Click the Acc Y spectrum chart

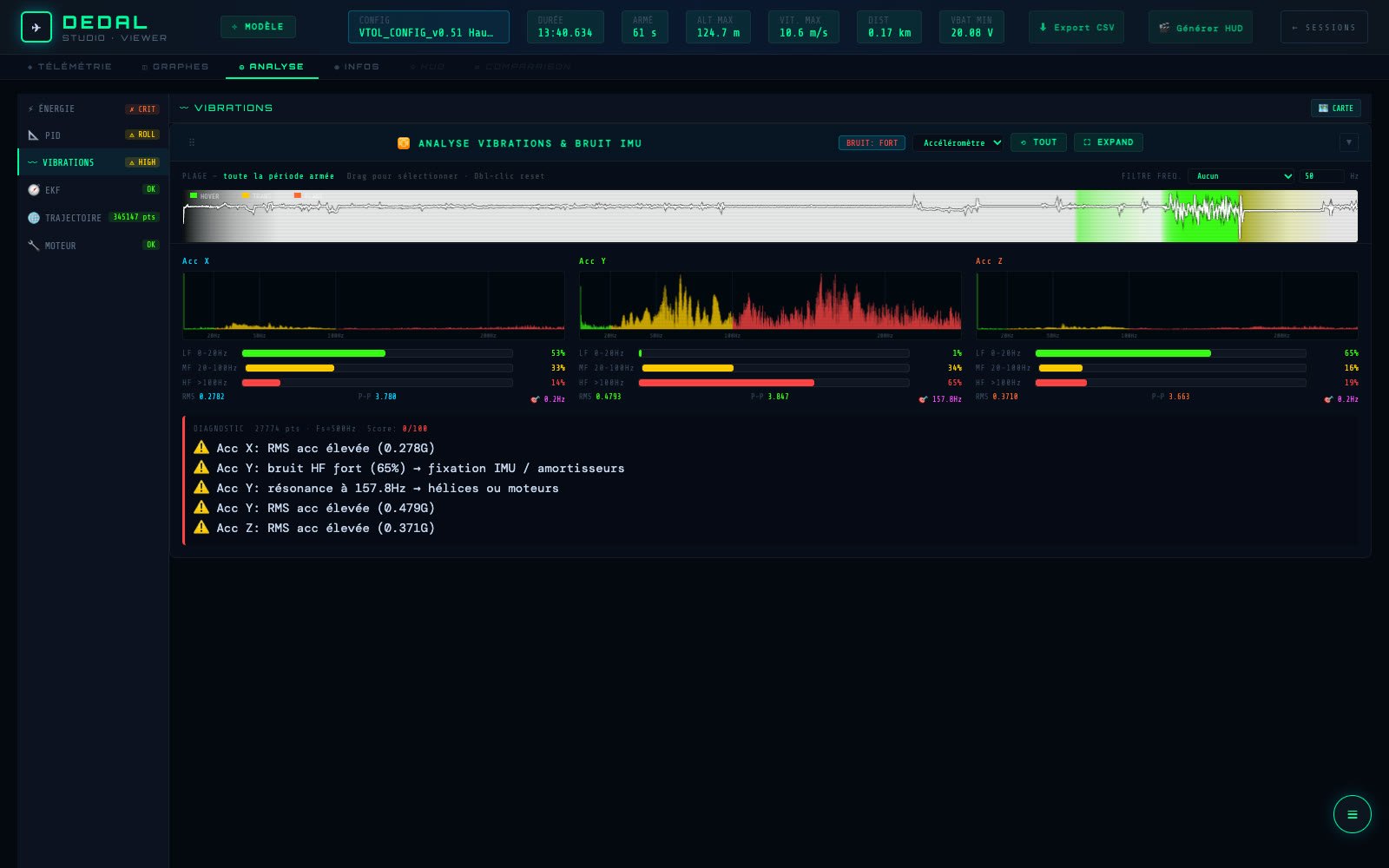click(770, 304)
